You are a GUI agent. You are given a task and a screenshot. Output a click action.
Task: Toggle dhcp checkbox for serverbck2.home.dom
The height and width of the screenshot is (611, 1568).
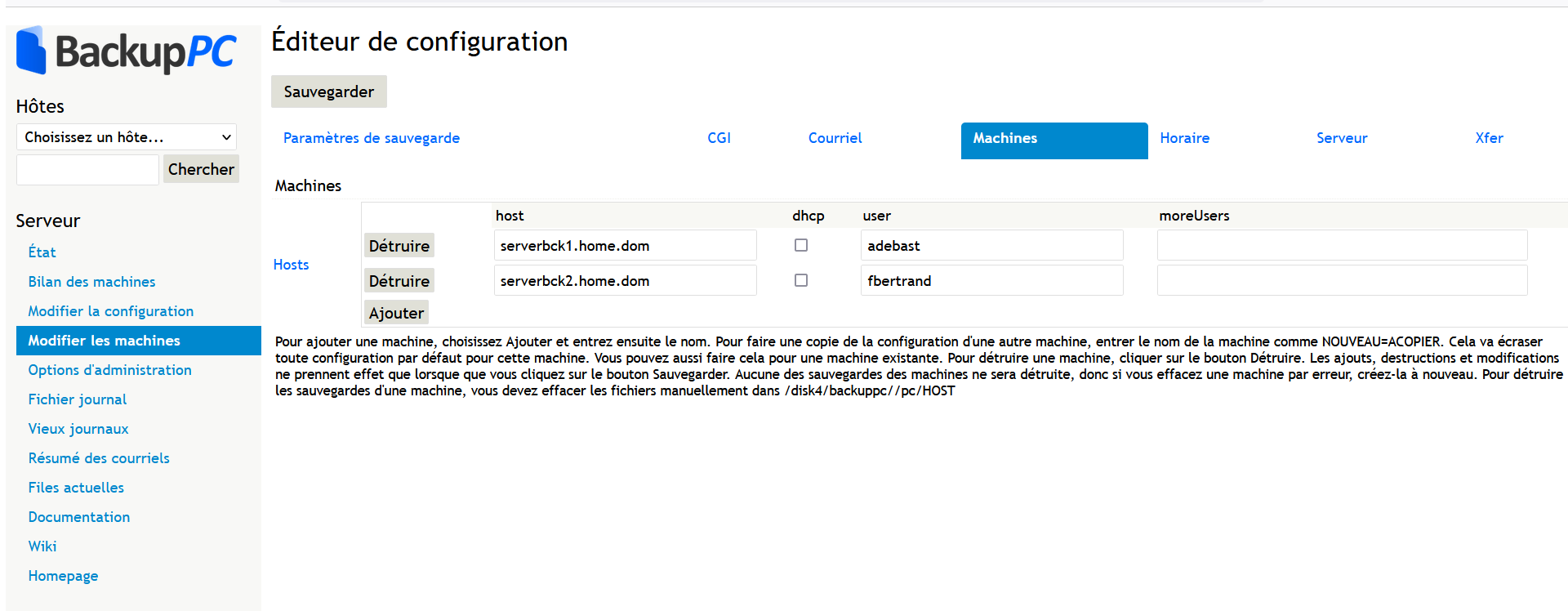[801, 280]
